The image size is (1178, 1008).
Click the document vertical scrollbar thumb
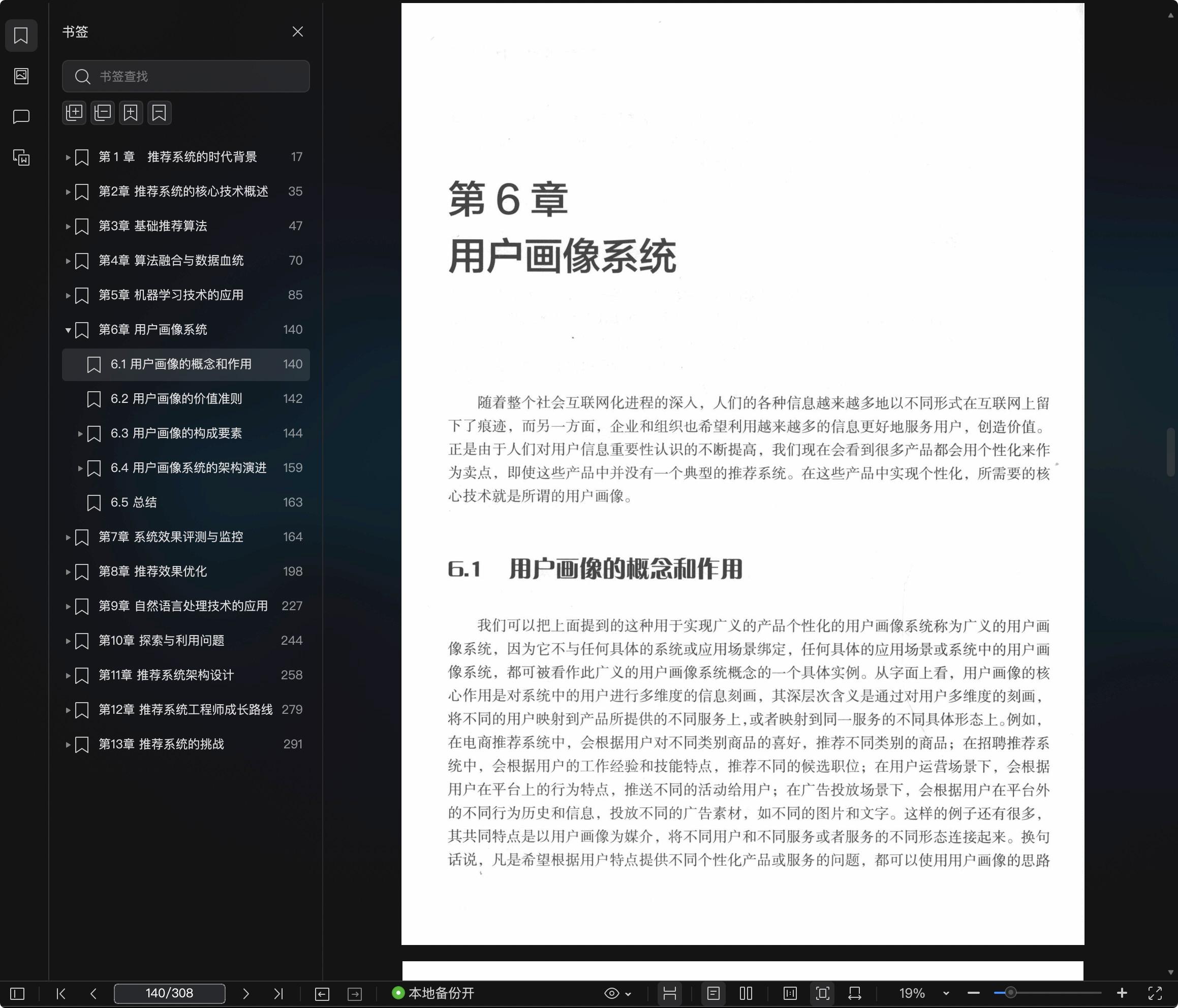[1170, 452]
